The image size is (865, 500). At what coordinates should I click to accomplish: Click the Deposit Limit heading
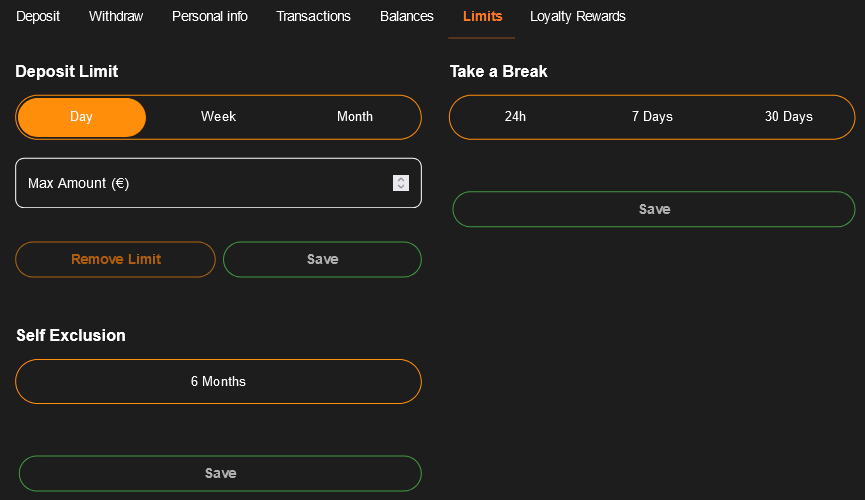pos(67,71)
